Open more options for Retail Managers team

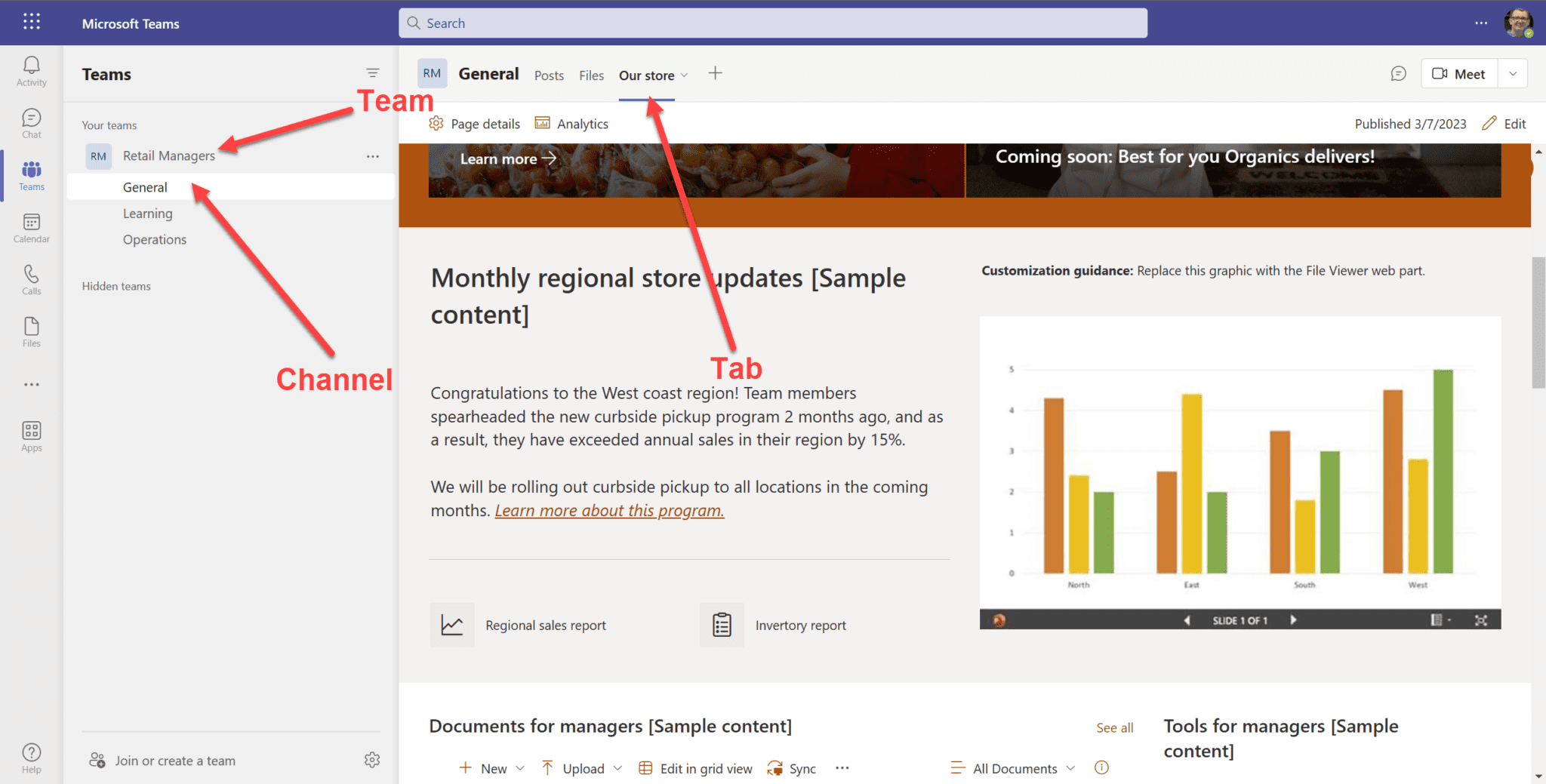click(372, 156)
